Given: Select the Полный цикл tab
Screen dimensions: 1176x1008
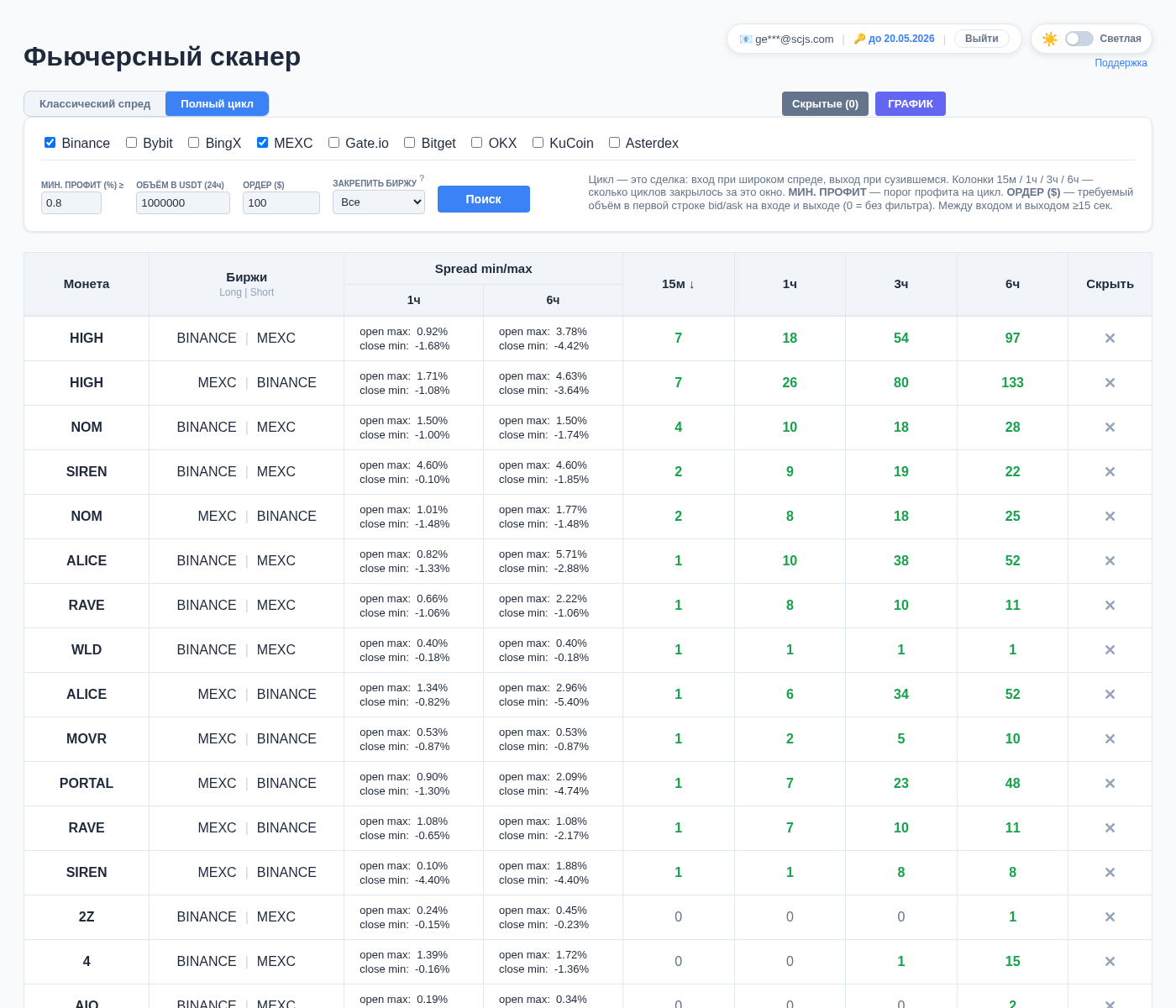Looking at the screenshot, I should click(217, 103).
